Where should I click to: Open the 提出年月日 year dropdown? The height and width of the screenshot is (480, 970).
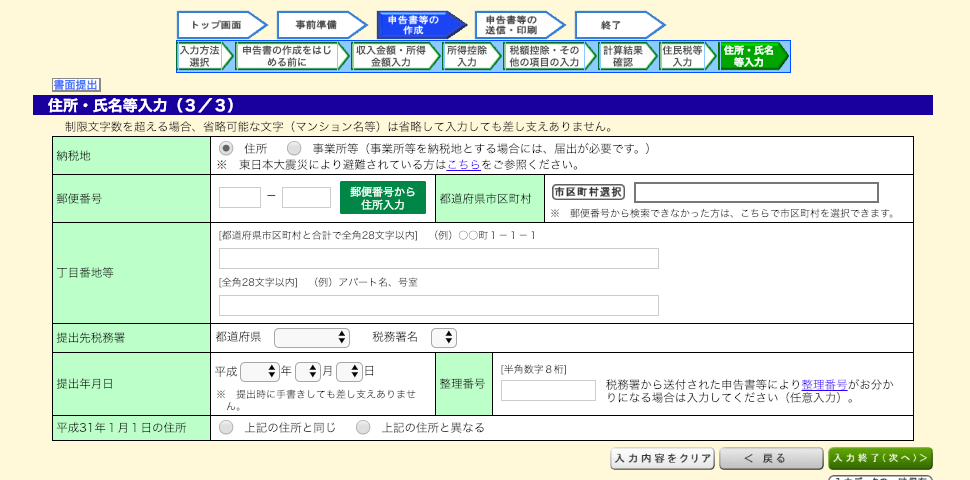pos(260,371)
